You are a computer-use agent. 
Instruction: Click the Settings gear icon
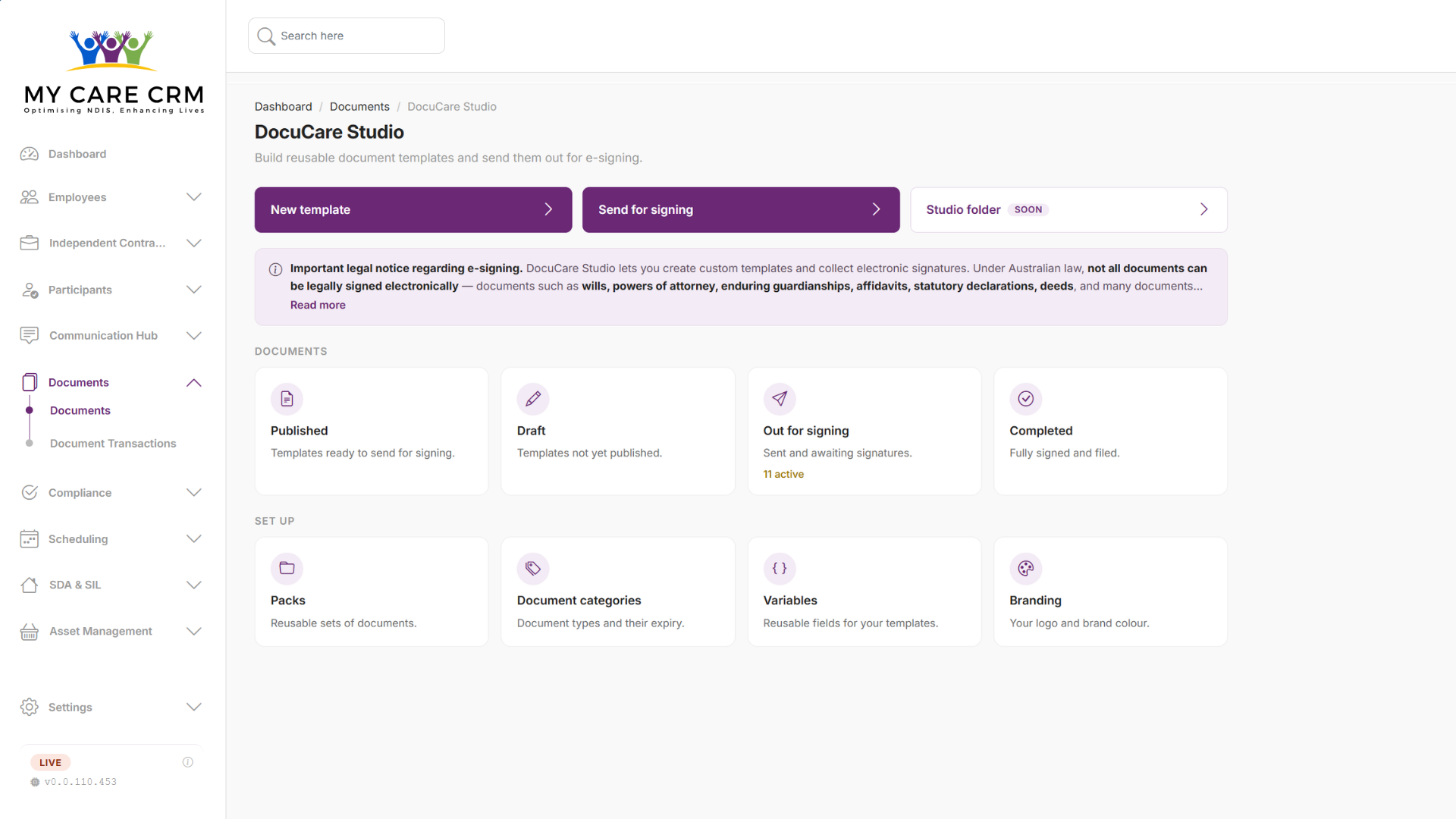point(30,707)
